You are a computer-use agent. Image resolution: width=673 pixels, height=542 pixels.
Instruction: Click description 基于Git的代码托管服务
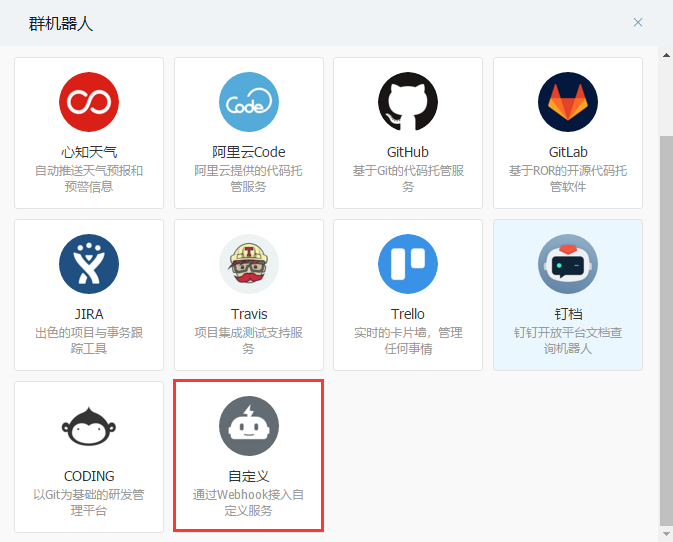pyautogui.click(x=408, y=179)
